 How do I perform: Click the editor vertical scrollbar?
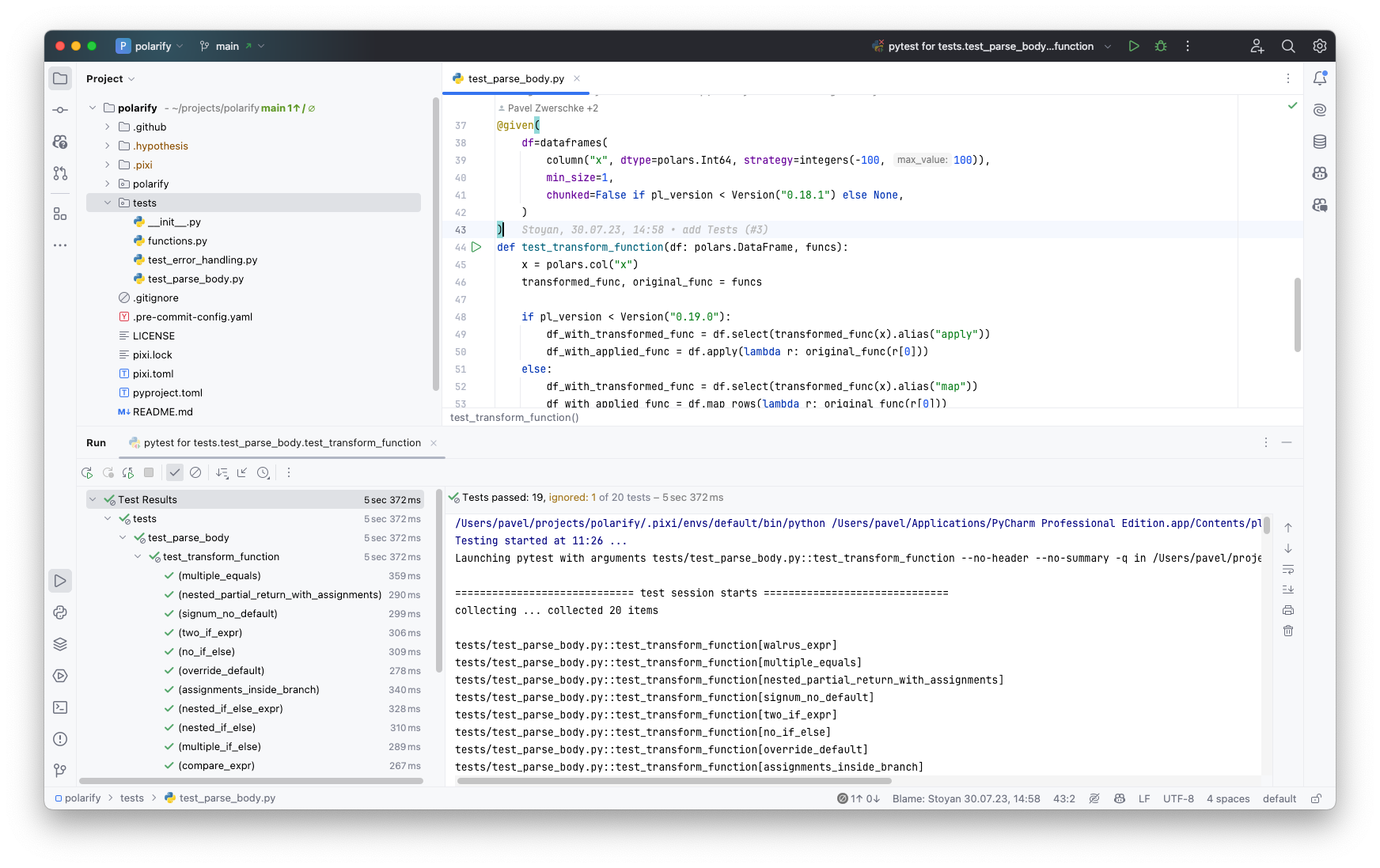click(1298, 315)
